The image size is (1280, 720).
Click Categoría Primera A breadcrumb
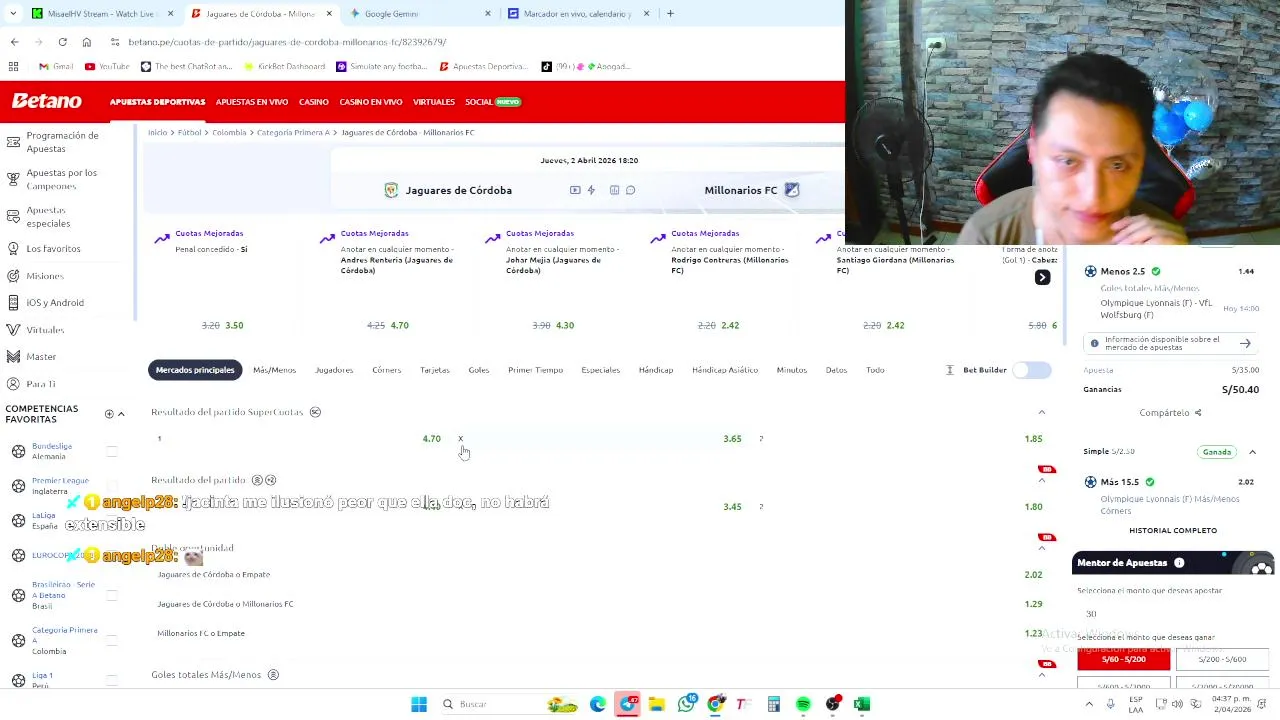pyautogui.click(x=292, y=132)
